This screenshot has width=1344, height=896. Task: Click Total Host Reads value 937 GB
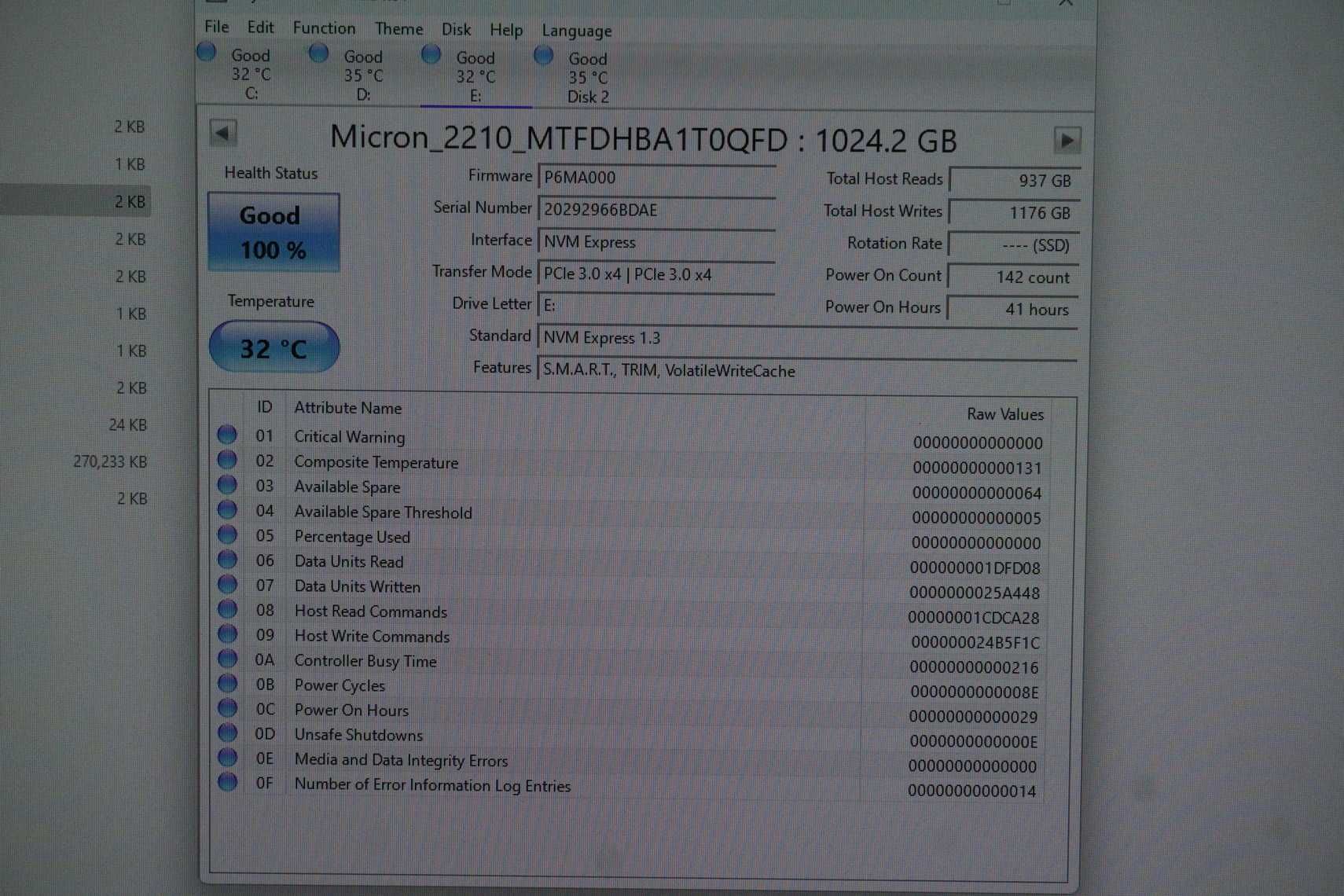click(1015, 180)
